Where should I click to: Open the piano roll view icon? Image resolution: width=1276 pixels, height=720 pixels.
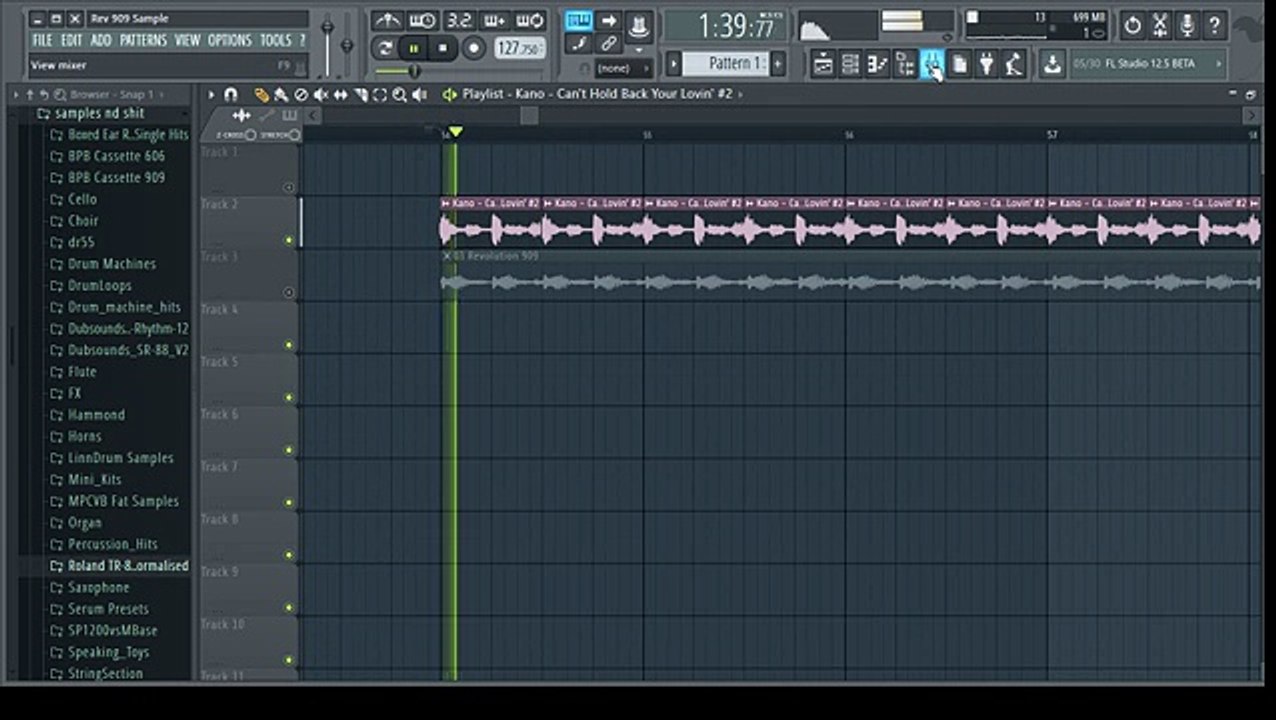point(877,65)
